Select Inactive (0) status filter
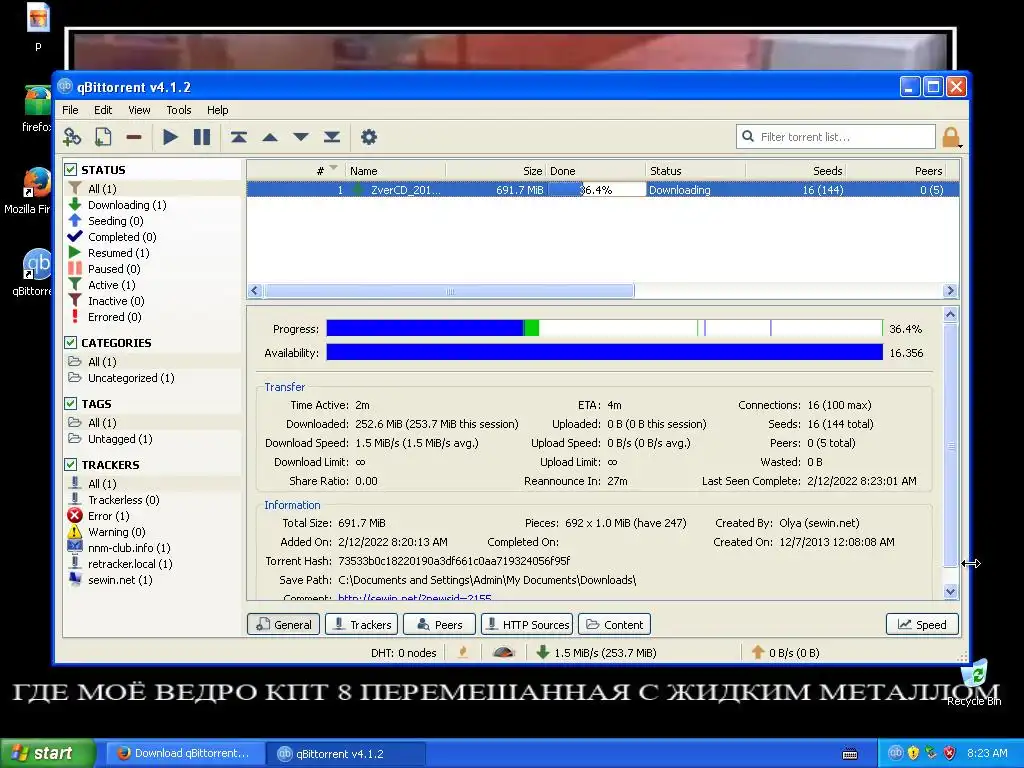This screenshot has height=768, width=1024. (x=116, y=301)
